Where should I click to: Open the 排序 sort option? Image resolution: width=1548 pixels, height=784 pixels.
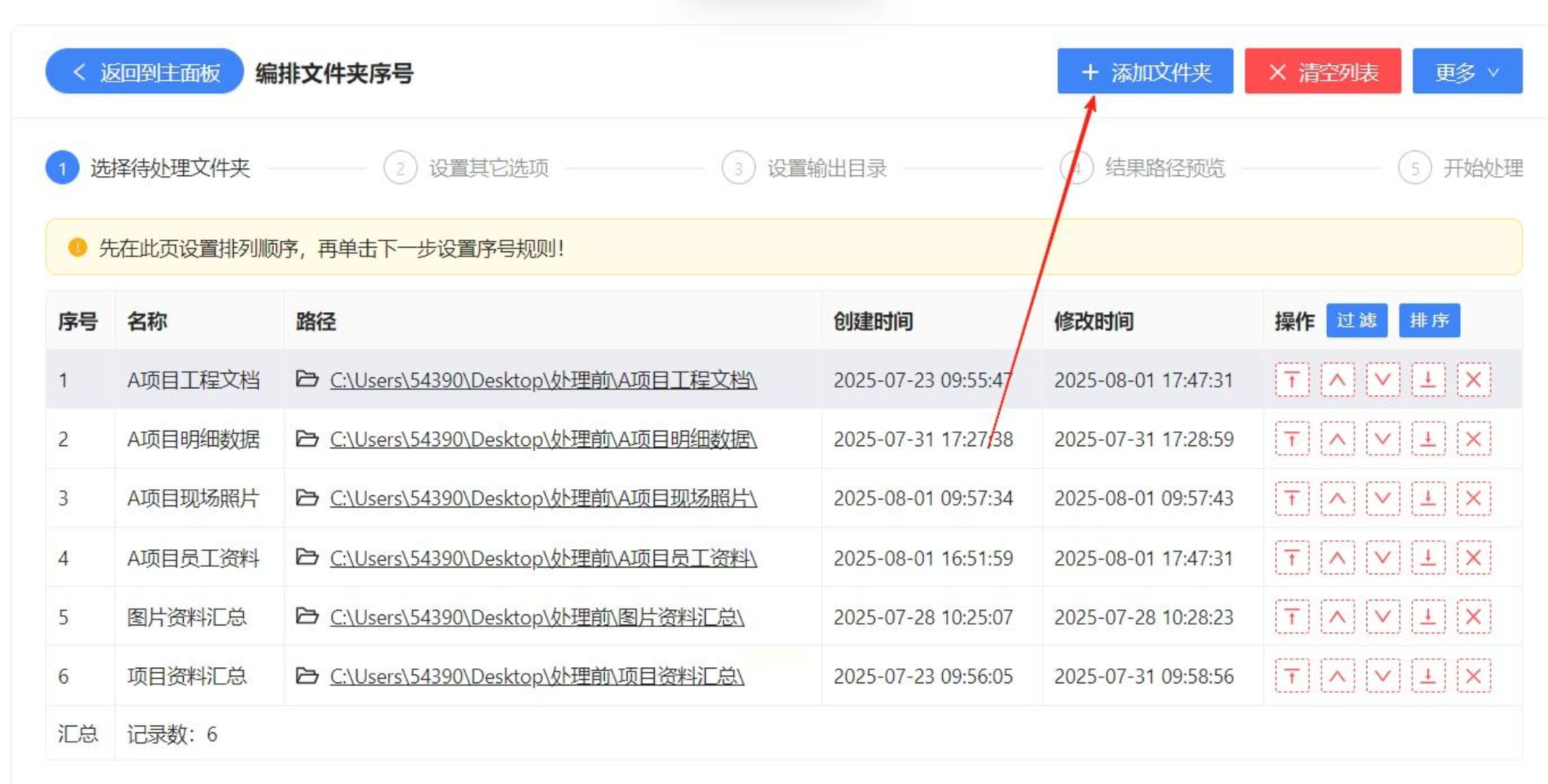[x=1429, y=321]
